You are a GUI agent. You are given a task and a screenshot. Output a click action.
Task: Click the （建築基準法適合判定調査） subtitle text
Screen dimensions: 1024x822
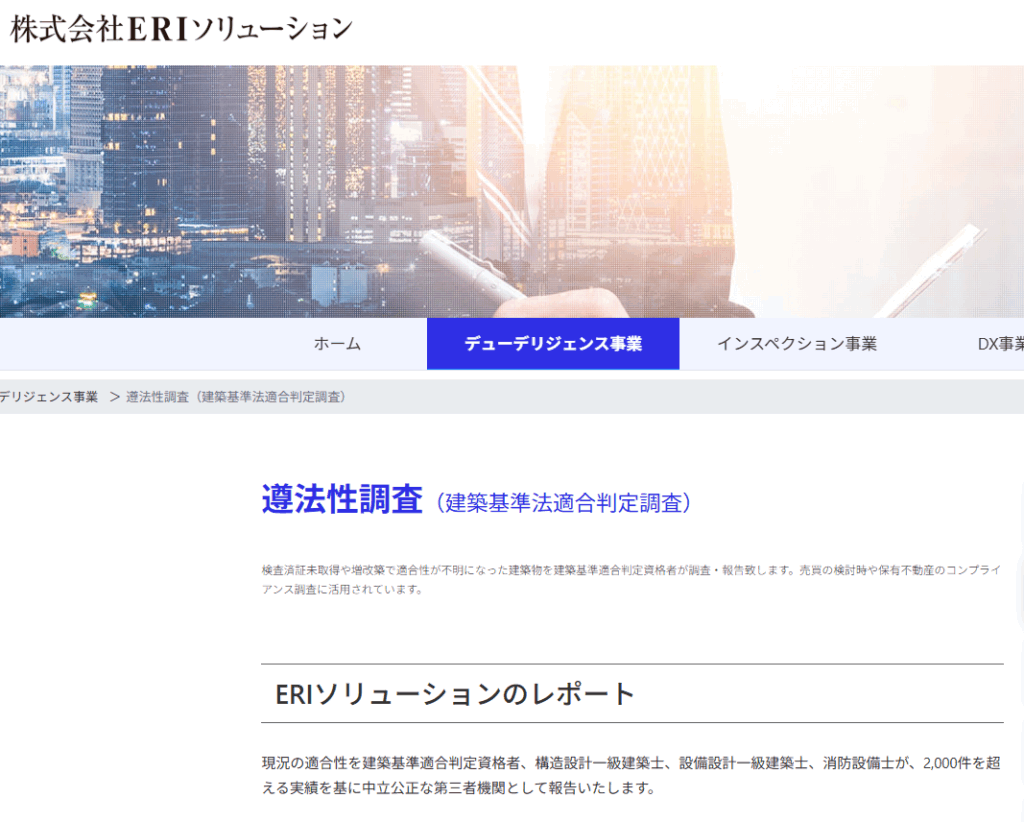click(x=563, y=503)
